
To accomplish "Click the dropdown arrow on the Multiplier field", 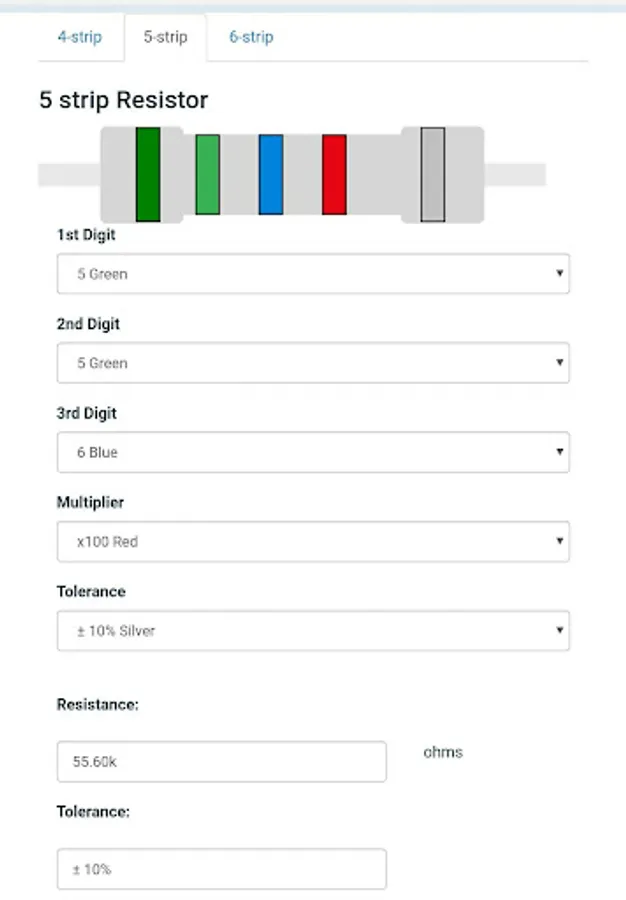I will (560, 540).
